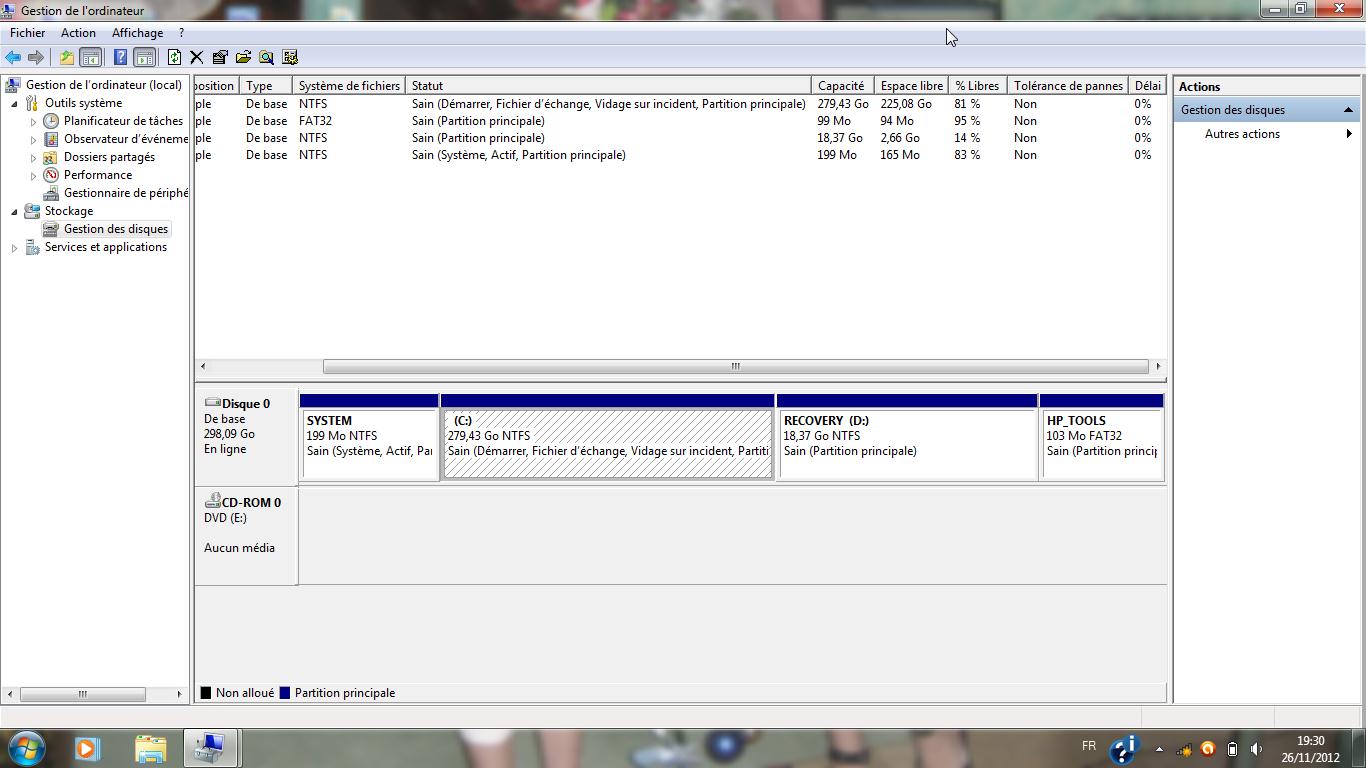The width and height of the screenshot is (1366, 768).
Task: Click the battery icon in the system tray
Action: [x=1232, y=749]
